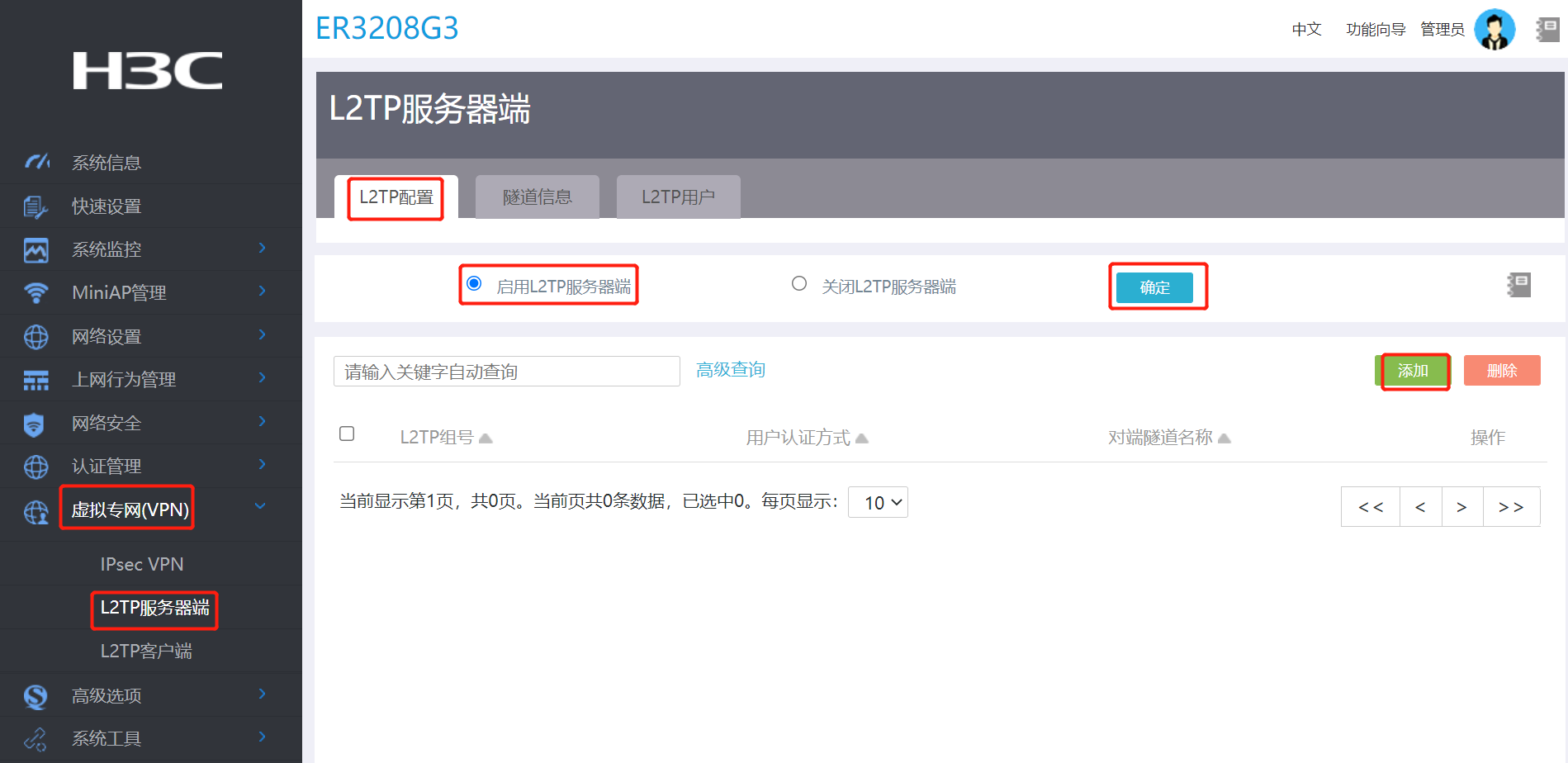This screenshot has width=1568, height=763.
Task: Click the 系统监控 chart icon
Action: point(36,249)
